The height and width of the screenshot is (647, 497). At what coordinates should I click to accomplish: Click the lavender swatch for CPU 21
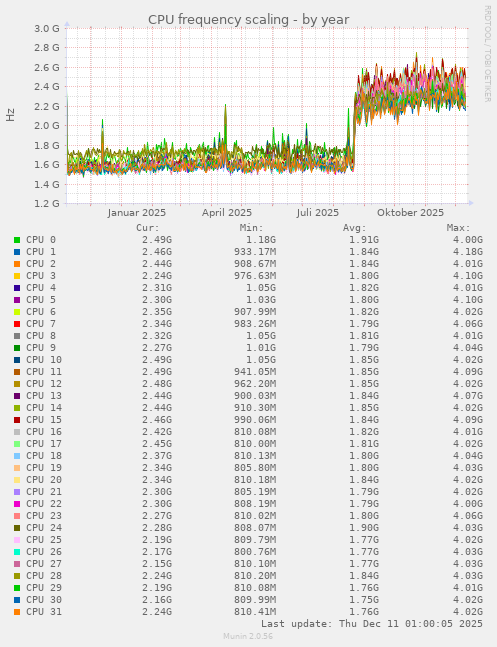click(17, 491)
